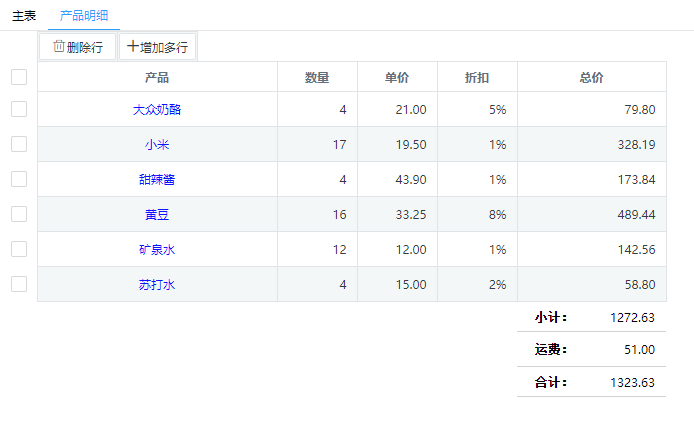
Task: Click the plus icon on 增加多行
Action: tap(133, 46)
